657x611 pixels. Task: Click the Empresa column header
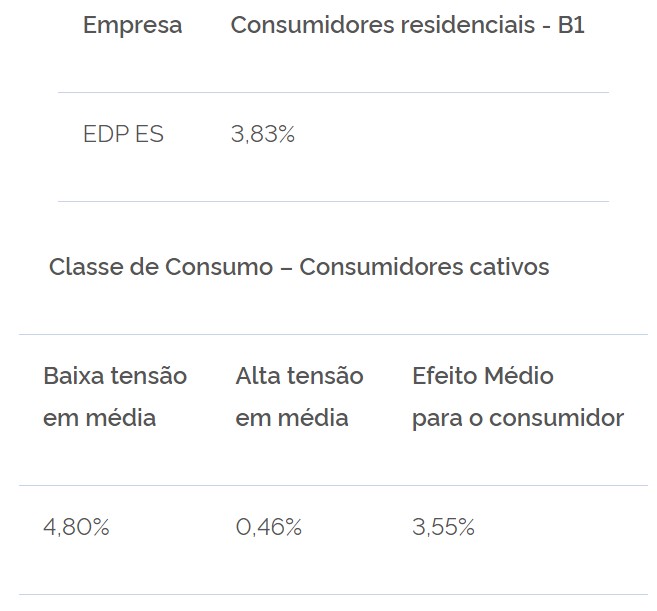(x=132, y=26)
